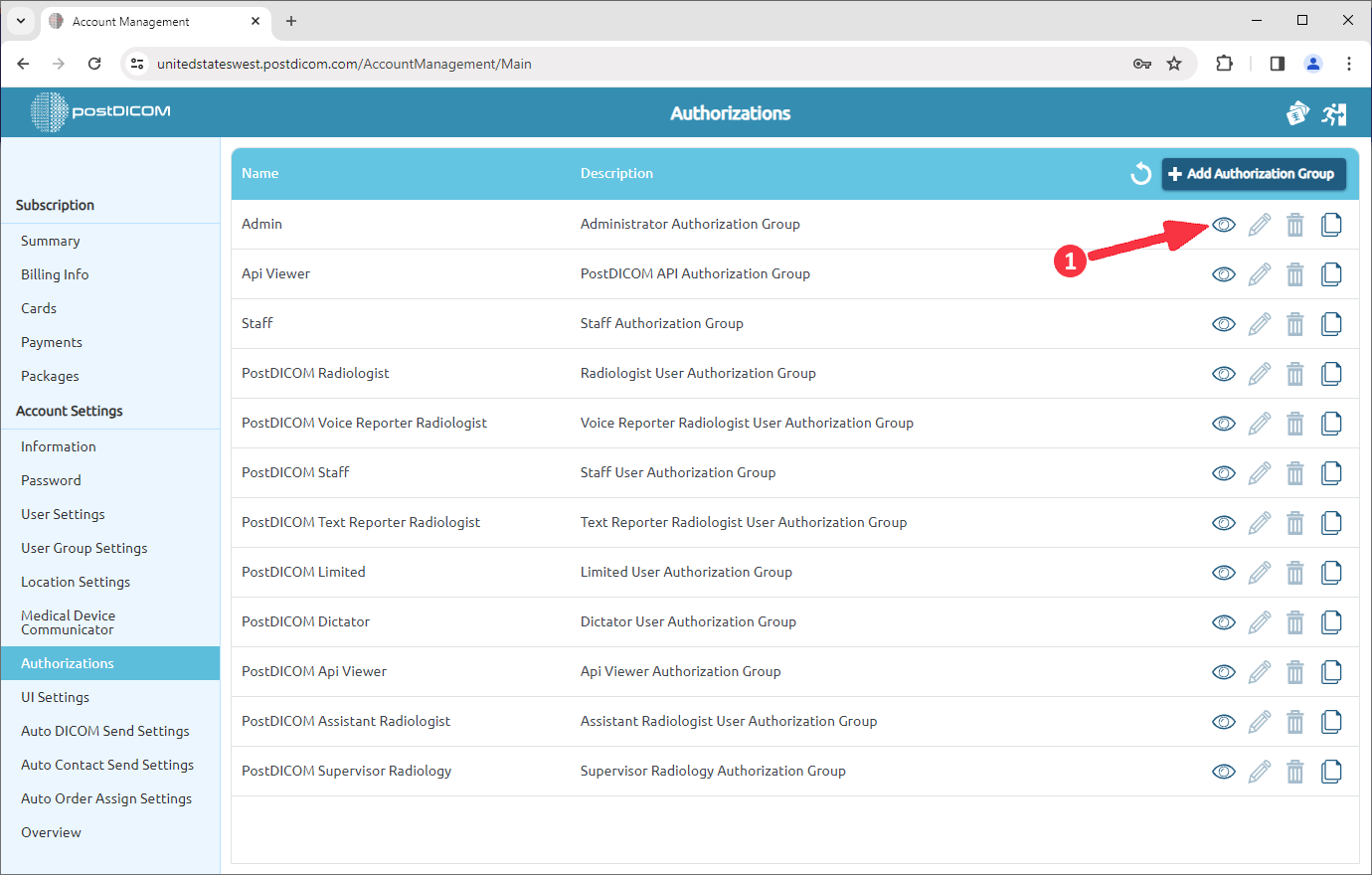The image size is (1372, 875).
Task: Open Subscription section in sidebar
Action: (x=53, y=205)
